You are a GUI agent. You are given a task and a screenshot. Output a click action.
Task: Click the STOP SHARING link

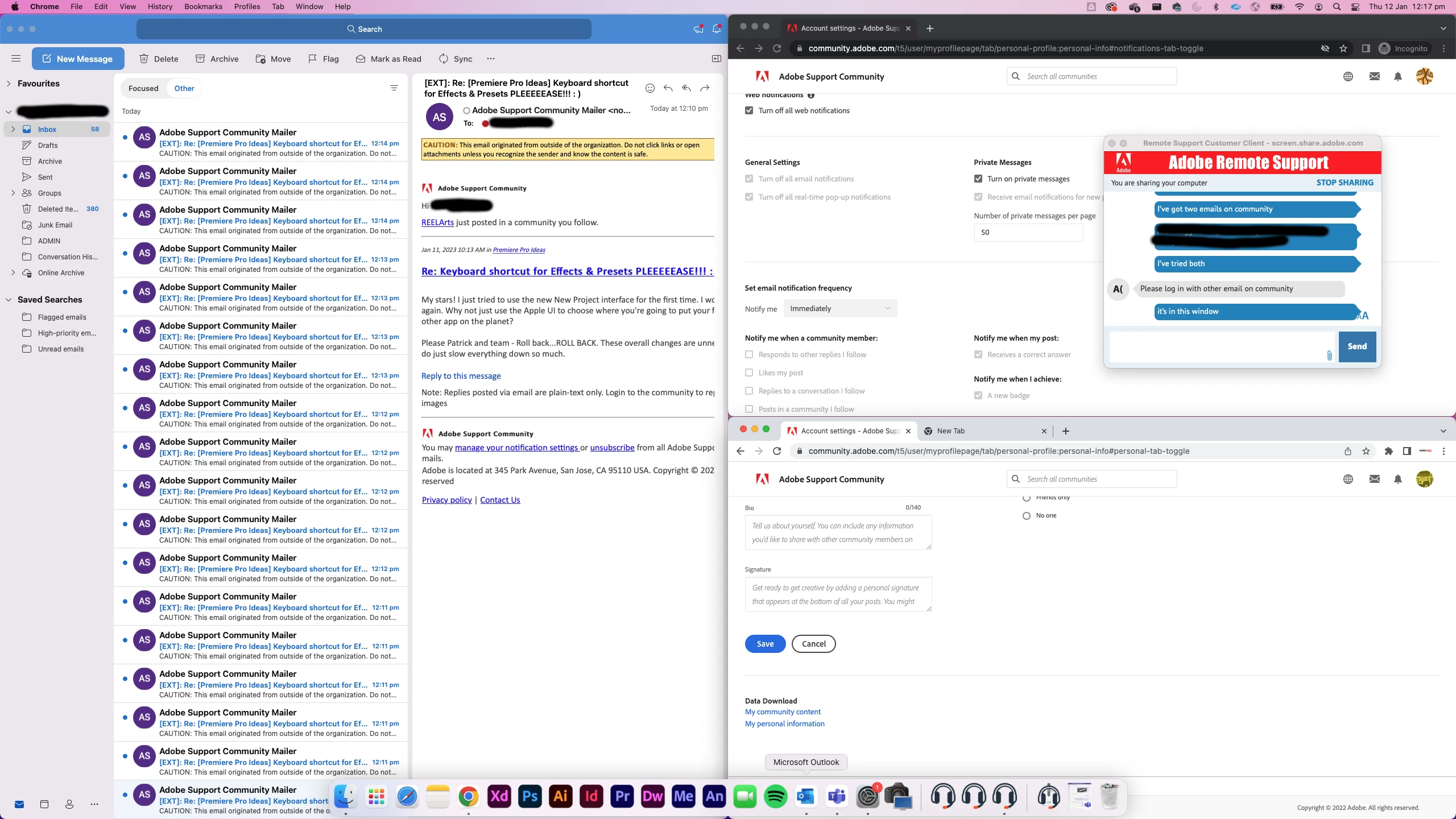click(1345, 183)
